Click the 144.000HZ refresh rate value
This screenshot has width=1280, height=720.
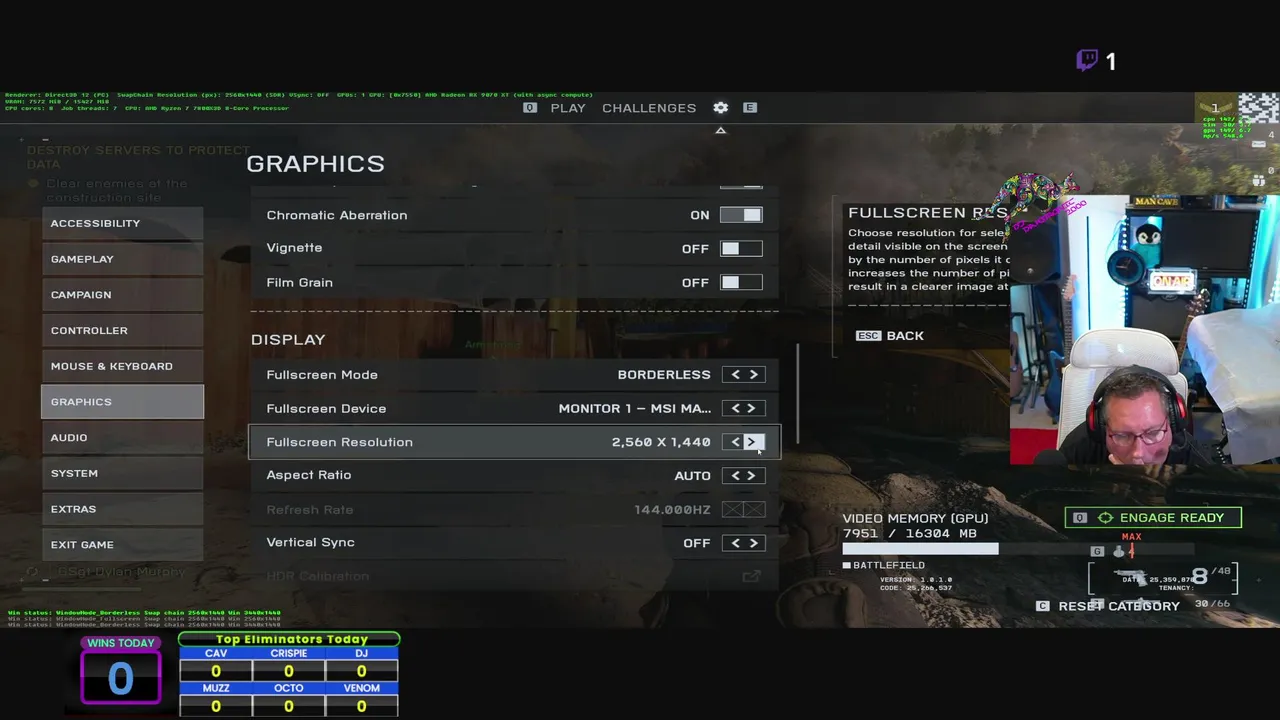click(x=672, y=510)
